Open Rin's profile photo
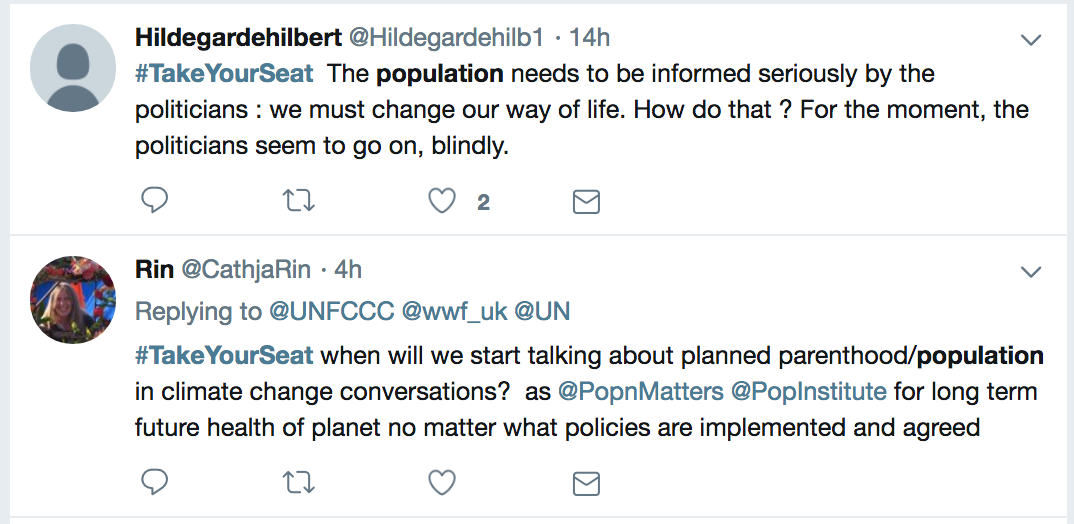1074x524 pixels. pos(72,297)
